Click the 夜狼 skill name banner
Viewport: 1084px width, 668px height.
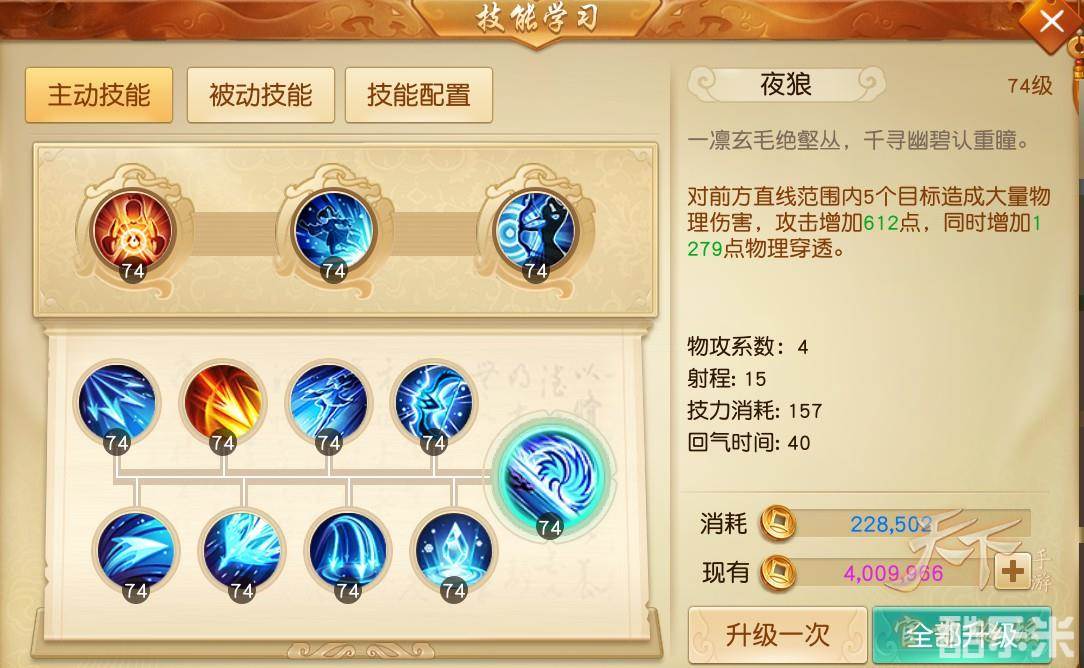click(x=786, y=84)
